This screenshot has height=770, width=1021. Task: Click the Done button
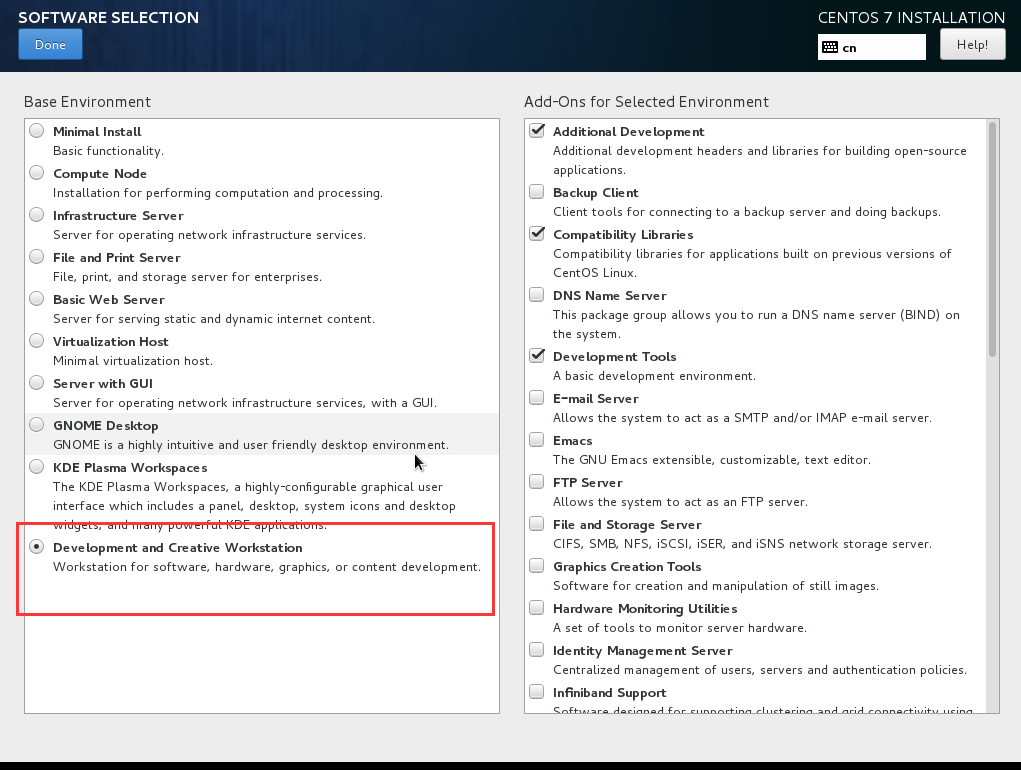click(x=50, y=44)
